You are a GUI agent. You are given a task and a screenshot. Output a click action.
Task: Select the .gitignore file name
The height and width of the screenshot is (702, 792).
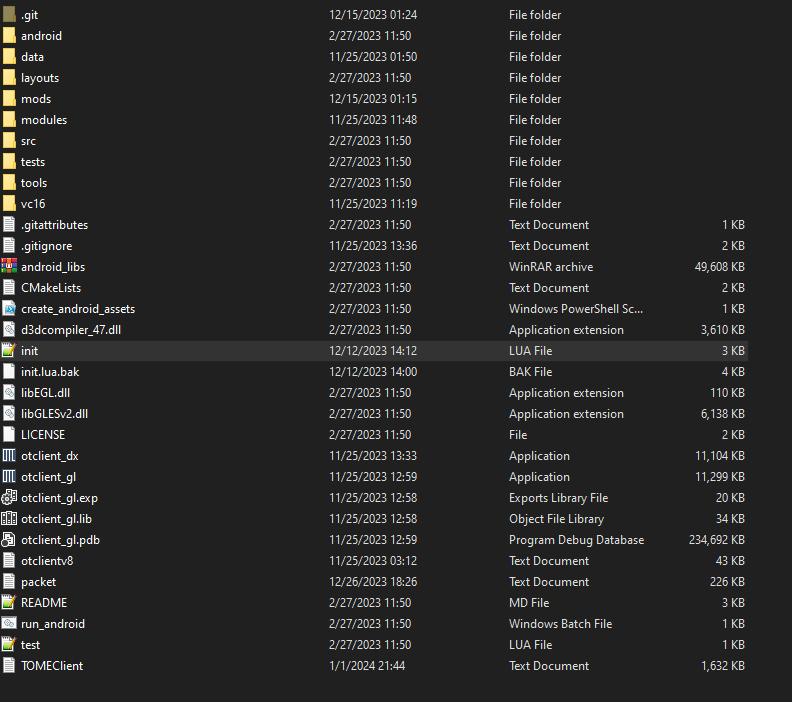coord(46,246)
